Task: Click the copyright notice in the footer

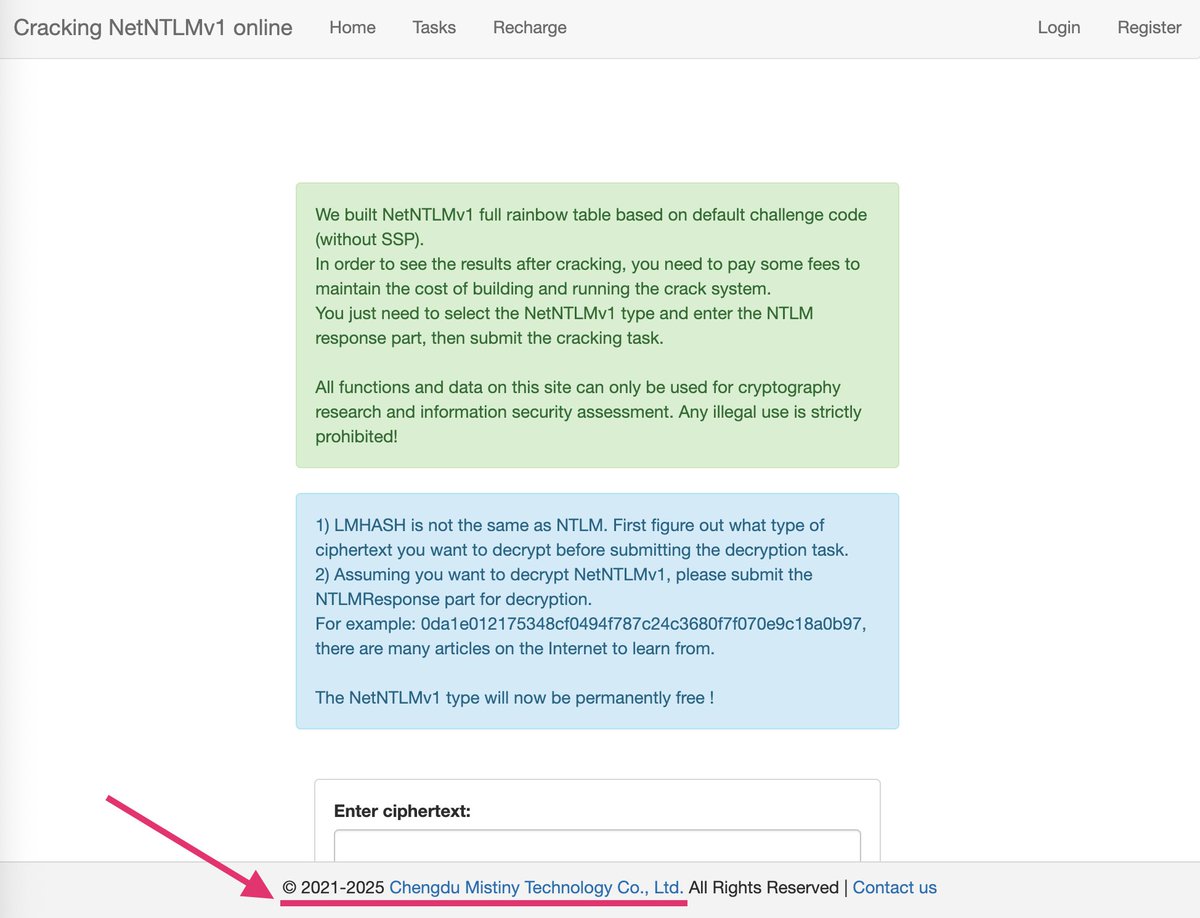Action: (x=330, y=887)
